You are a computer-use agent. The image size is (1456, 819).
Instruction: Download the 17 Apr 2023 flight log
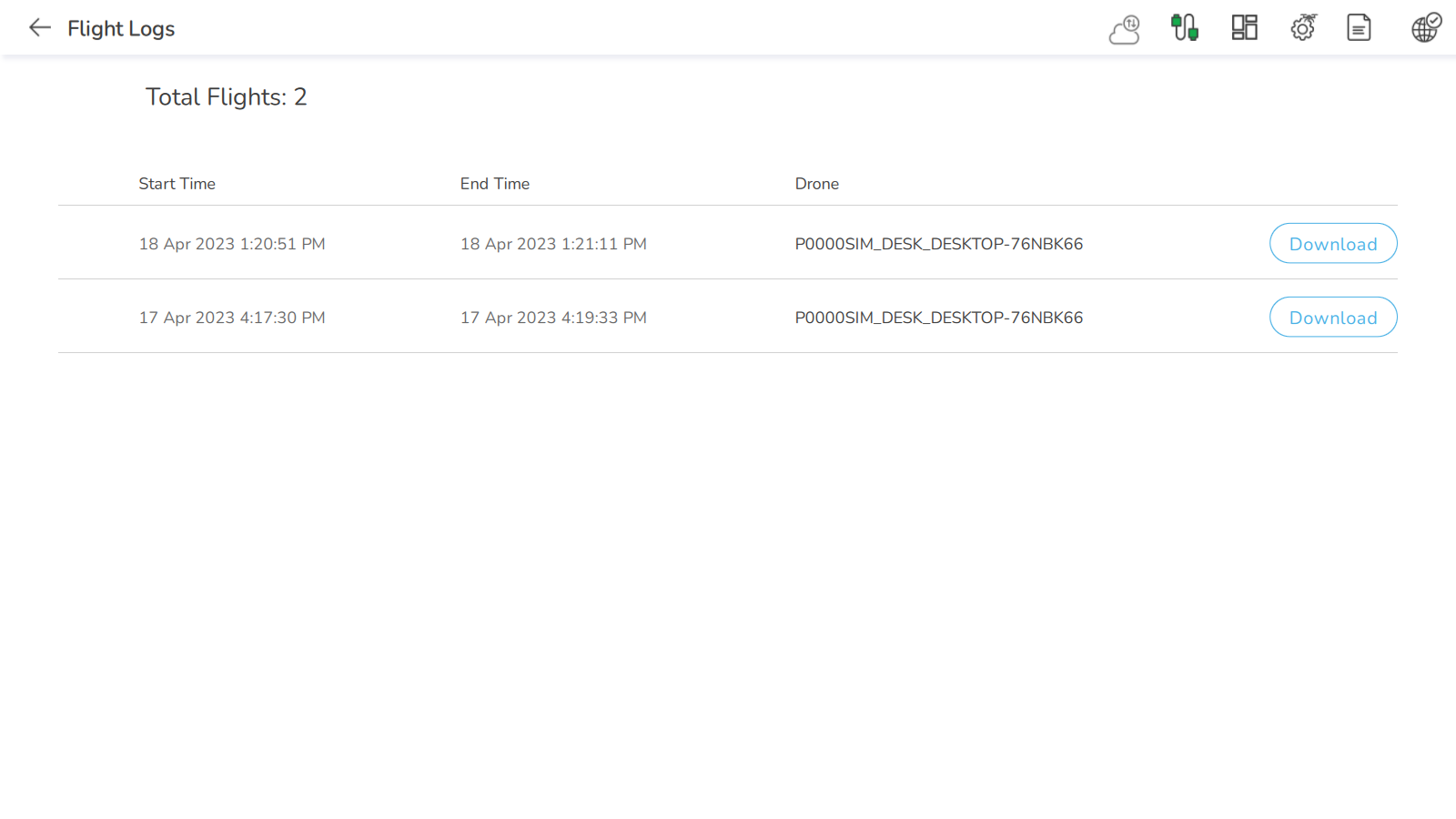[x=1332, y=318]
